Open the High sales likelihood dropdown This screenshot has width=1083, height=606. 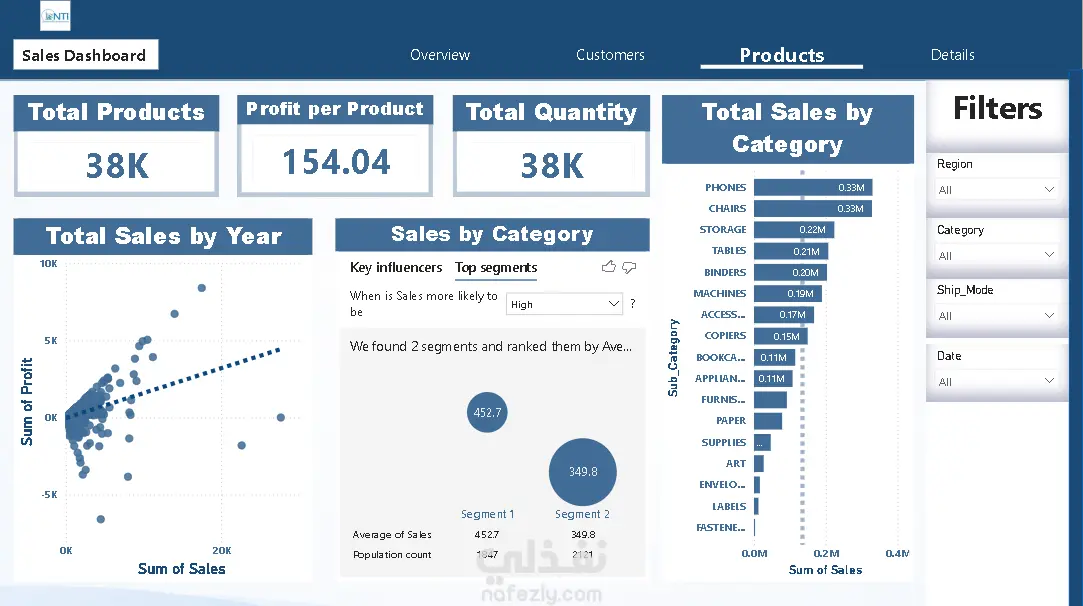pos(564,304)
